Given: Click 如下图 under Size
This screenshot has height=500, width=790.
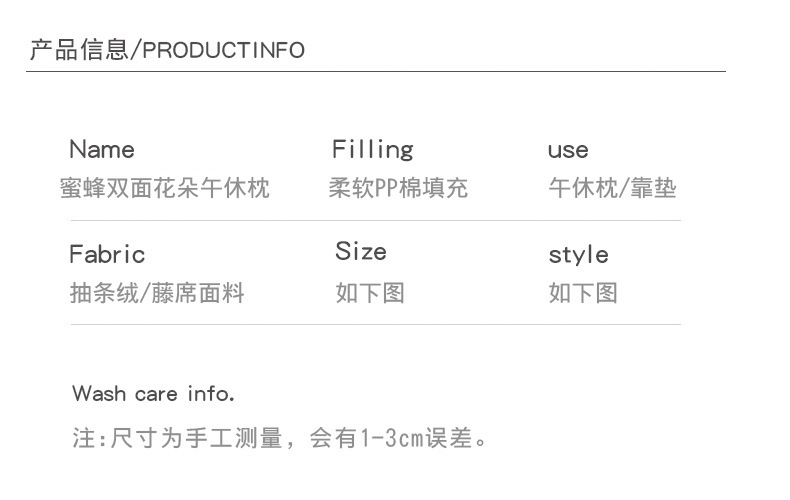Looking at the screenshot, I should point(370,293).
